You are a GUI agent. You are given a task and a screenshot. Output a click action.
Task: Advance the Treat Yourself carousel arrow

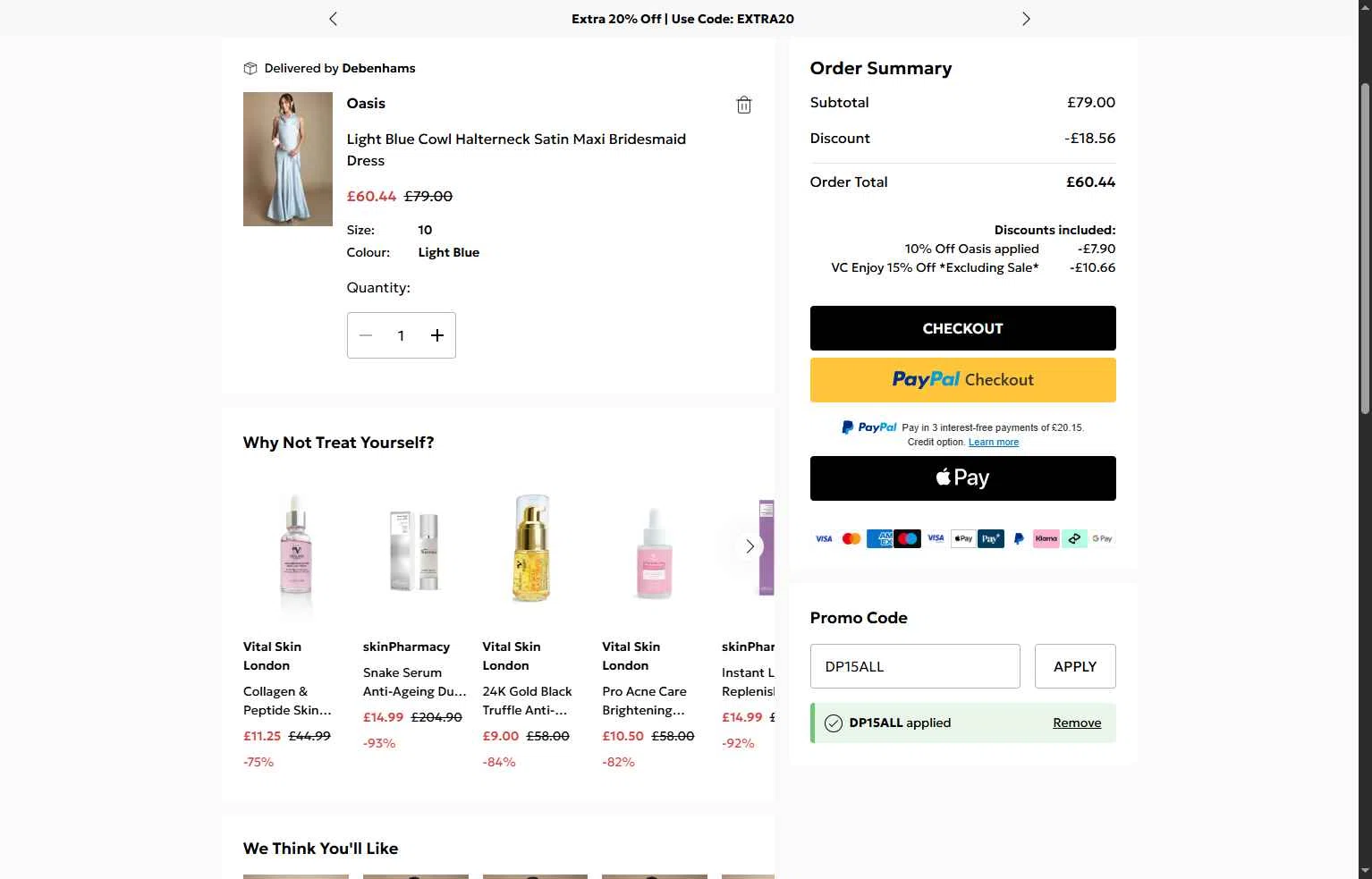(x=750, y=546)
